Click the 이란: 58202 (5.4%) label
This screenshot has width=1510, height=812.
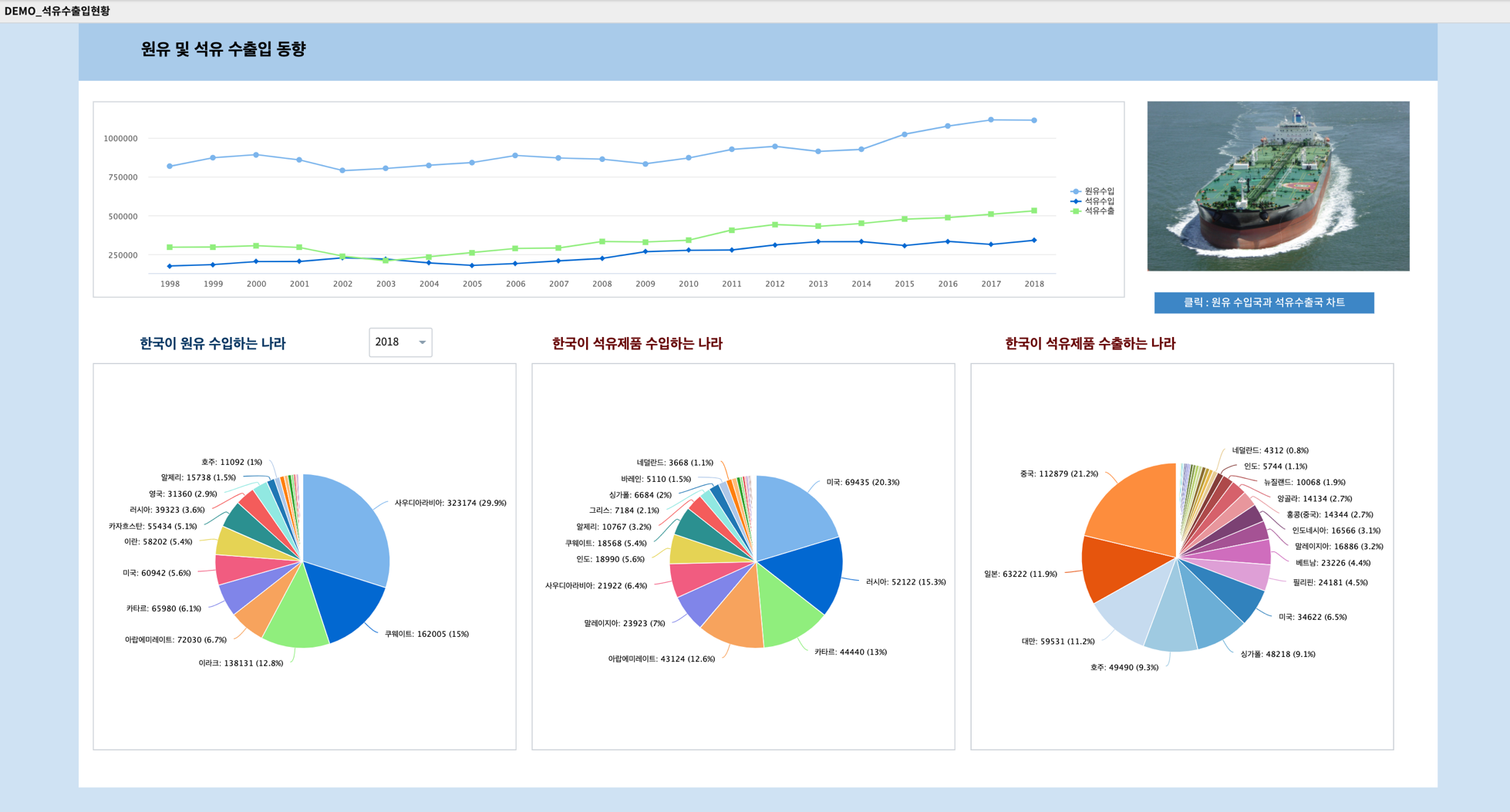pos(158,542)
